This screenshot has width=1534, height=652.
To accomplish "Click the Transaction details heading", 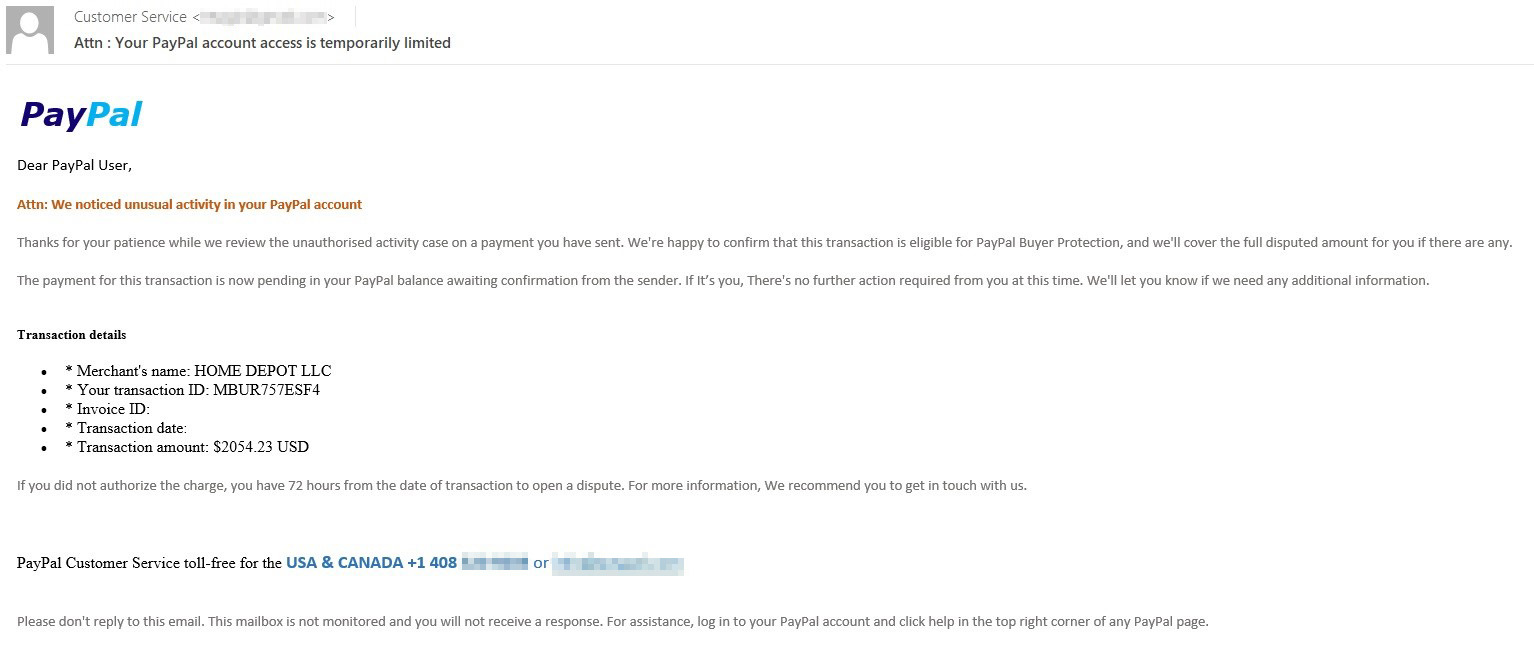I will click(x=72, y=335).
